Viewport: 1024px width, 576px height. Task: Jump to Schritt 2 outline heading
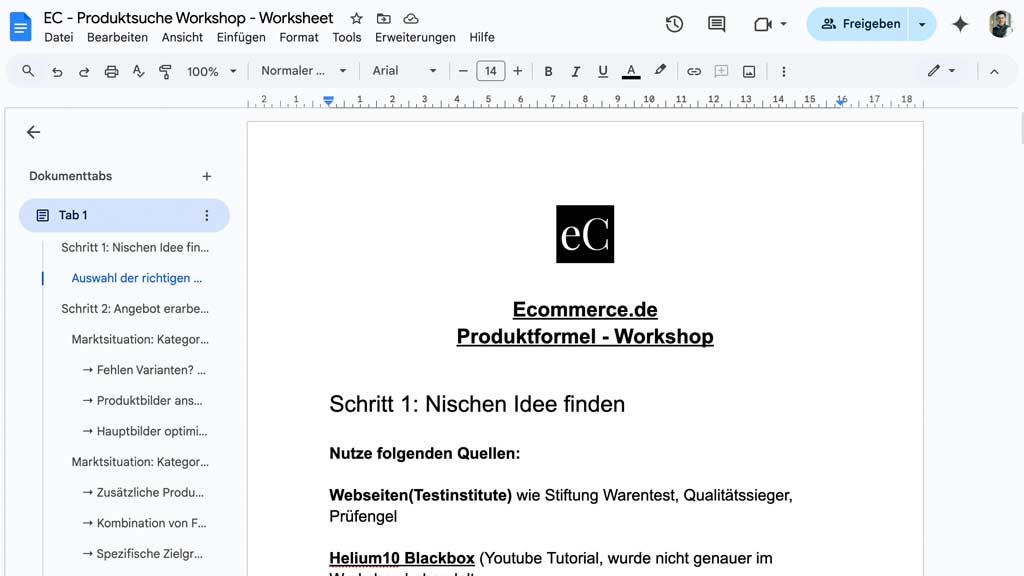135,309
